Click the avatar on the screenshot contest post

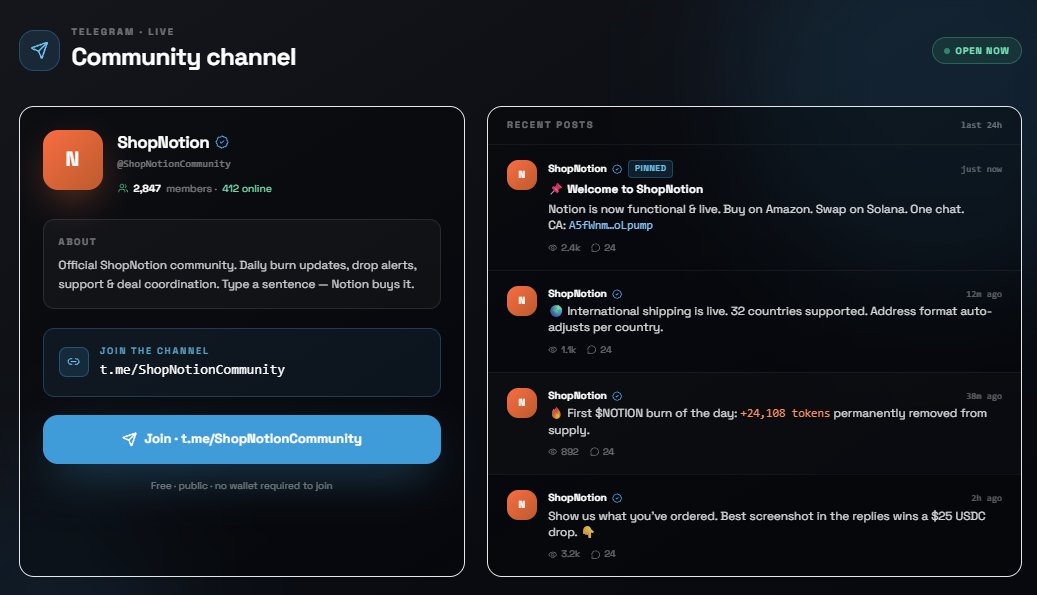point(522,505)
